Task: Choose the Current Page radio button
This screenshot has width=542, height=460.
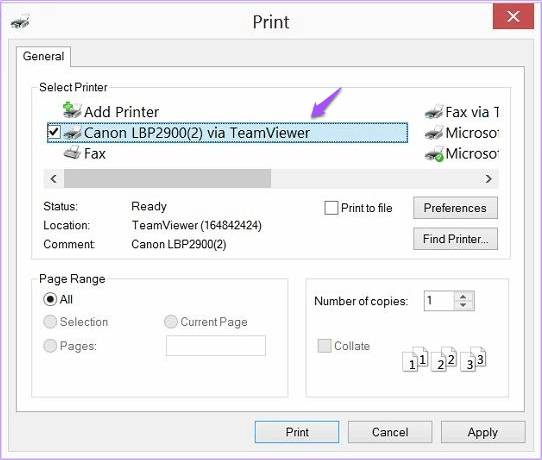Action: [x=171, y=322]
